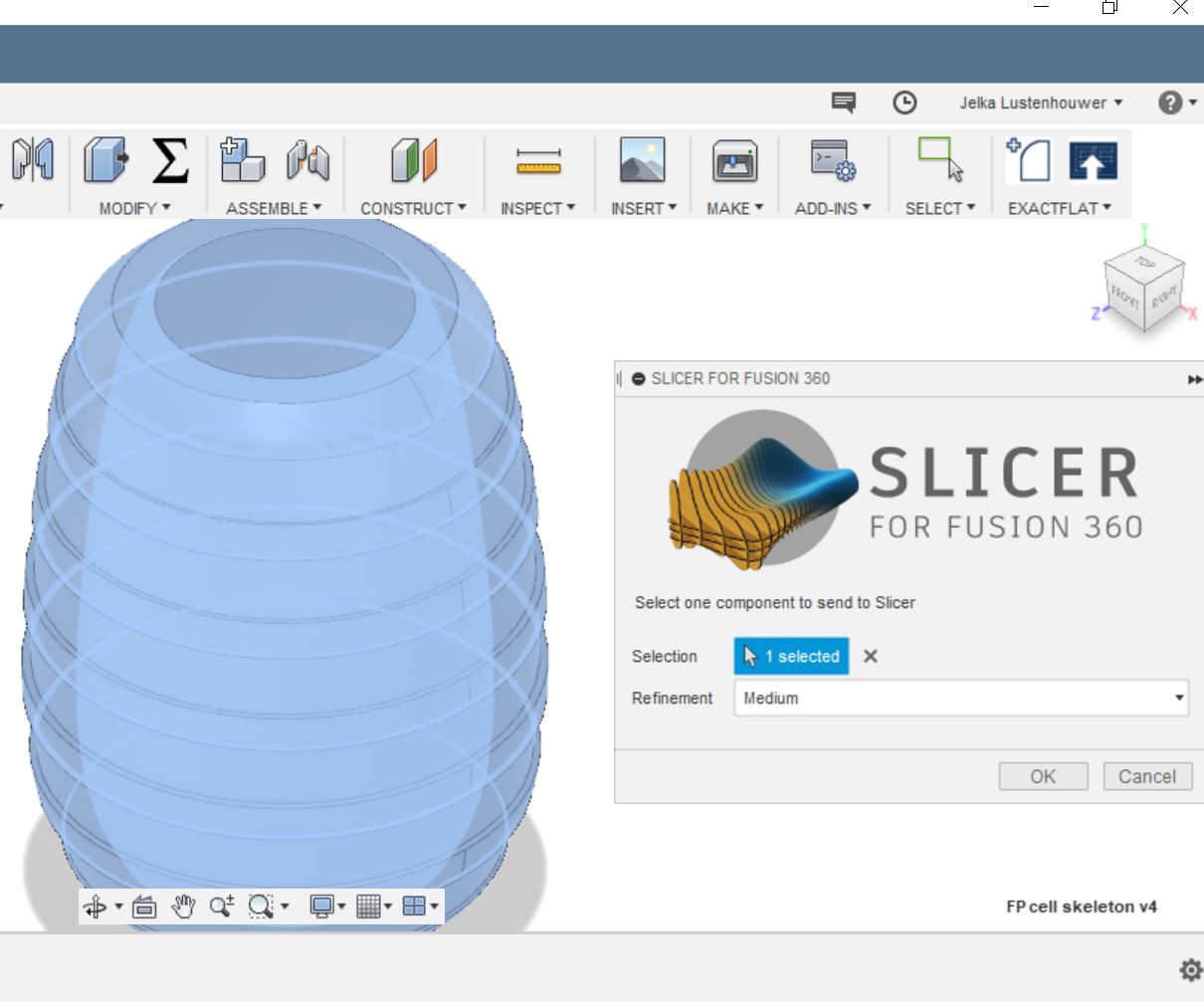The width and height of the screenshot is (1204, 1002).
Task: Open the ASSEMBLE menu
Action: [274, 208]
